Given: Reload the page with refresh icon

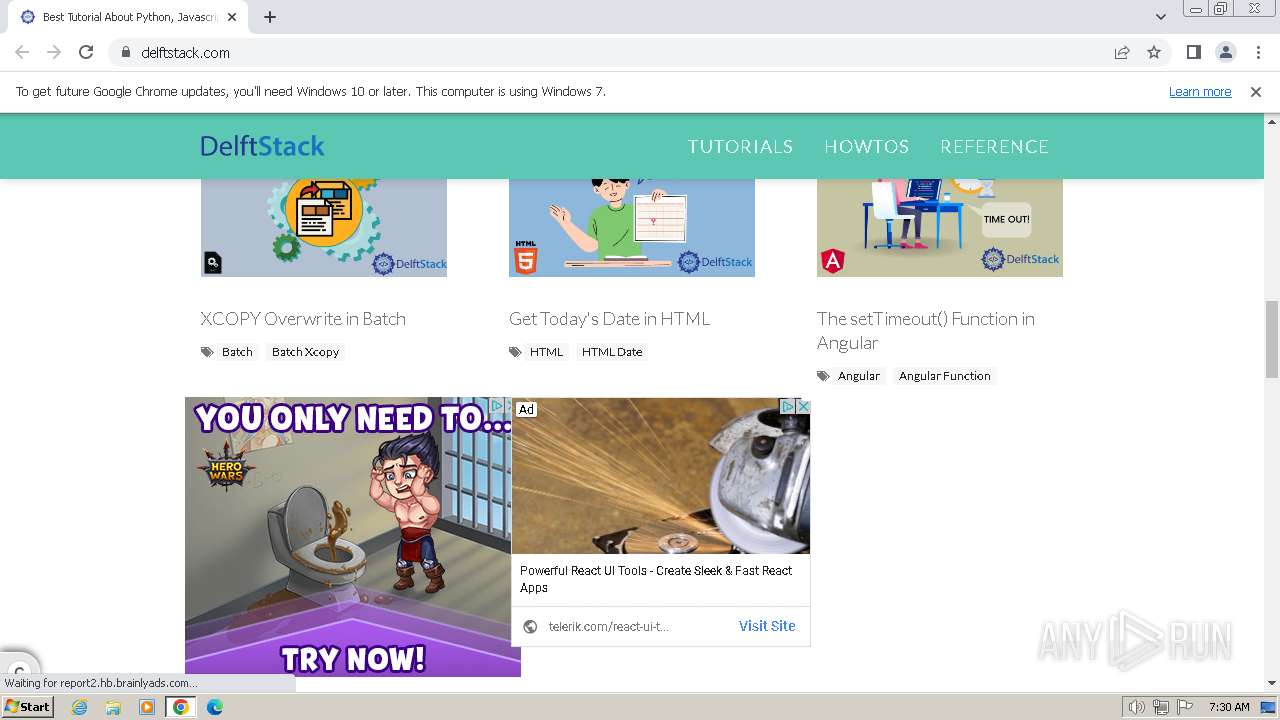Looking at the screenshot, I should tap(86, 52).
